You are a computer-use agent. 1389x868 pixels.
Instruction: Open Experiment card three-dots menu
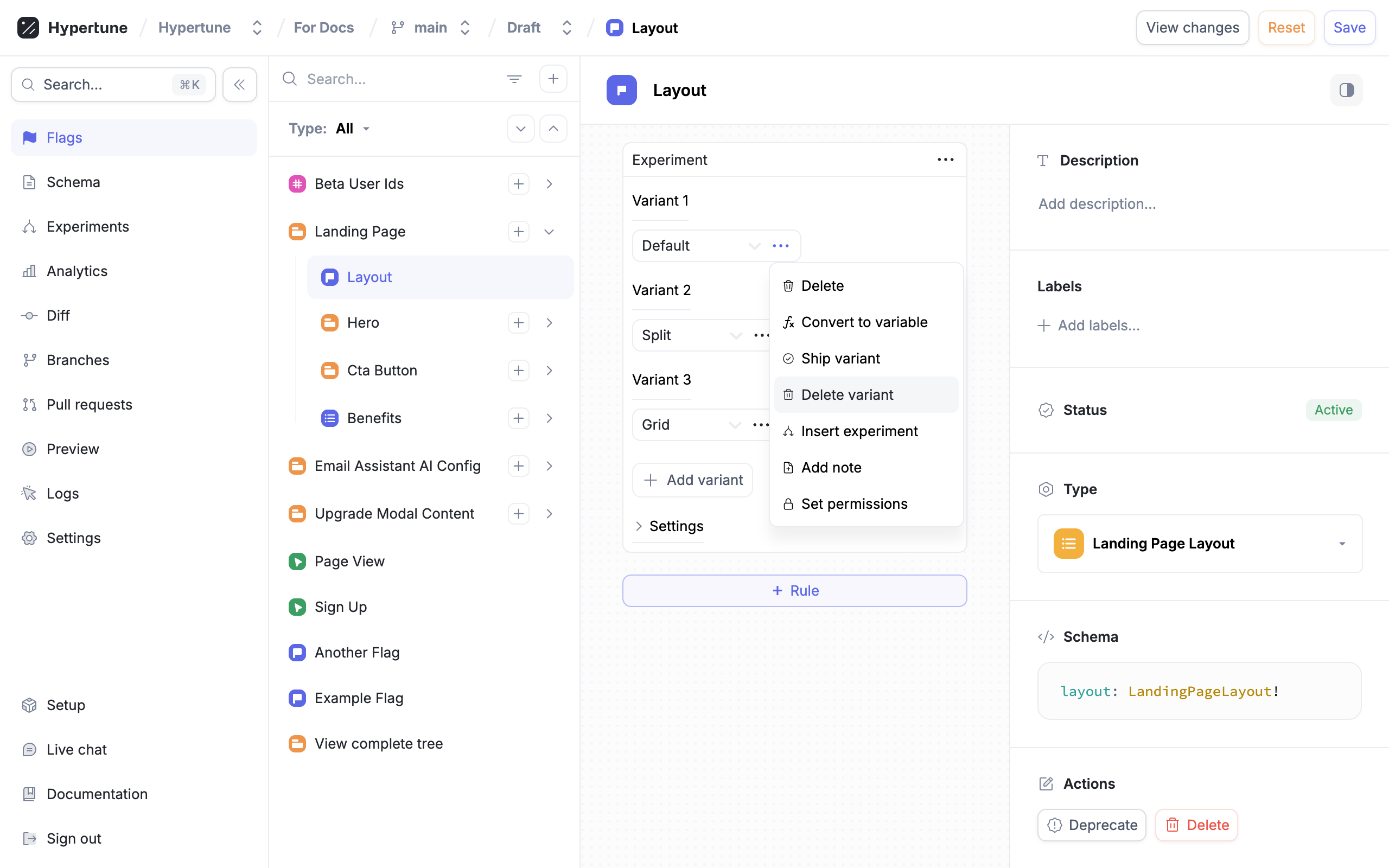(x=945, y=159)
